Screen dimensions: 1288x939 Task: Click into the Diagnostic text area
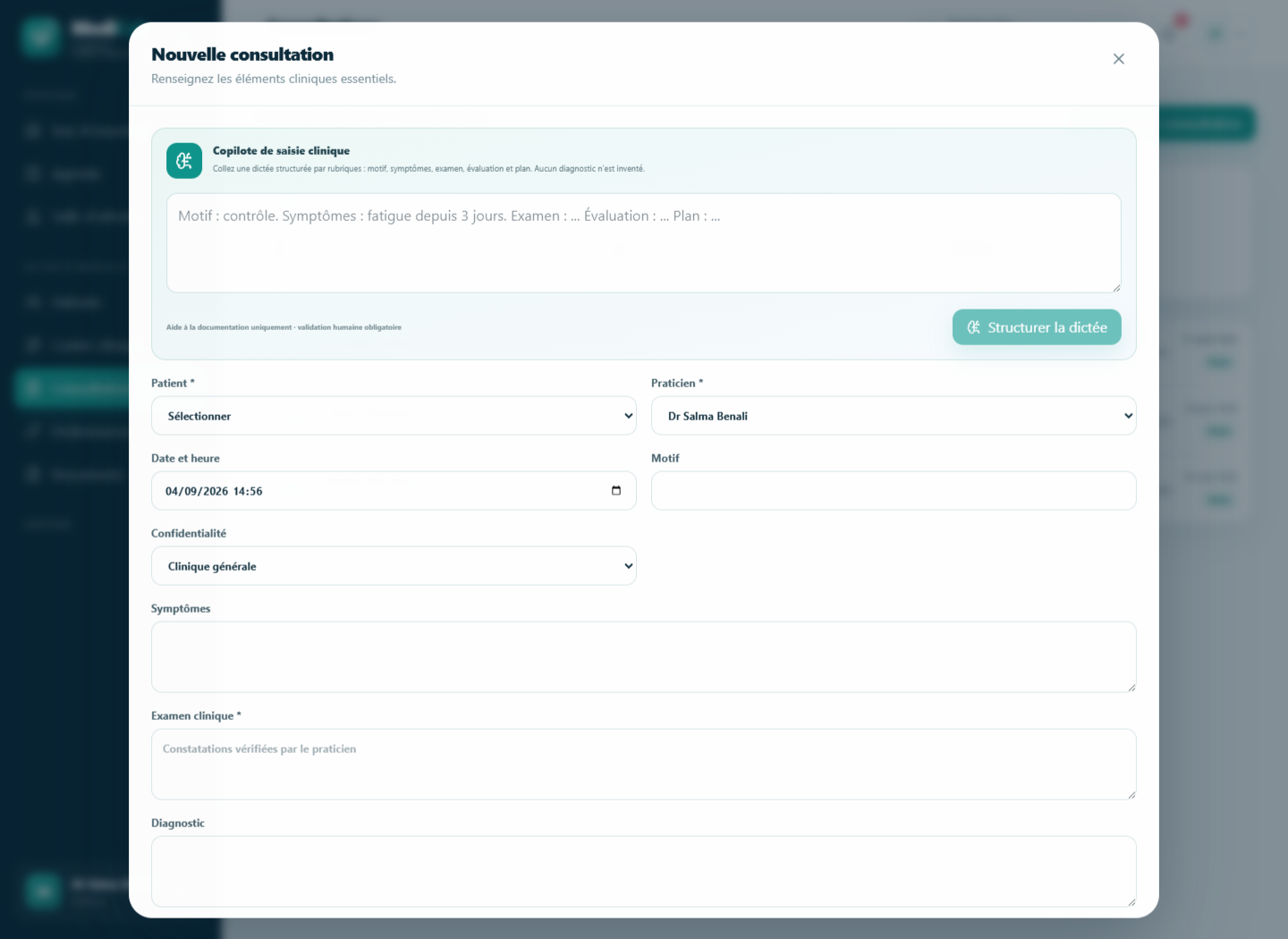click(644, 872)
